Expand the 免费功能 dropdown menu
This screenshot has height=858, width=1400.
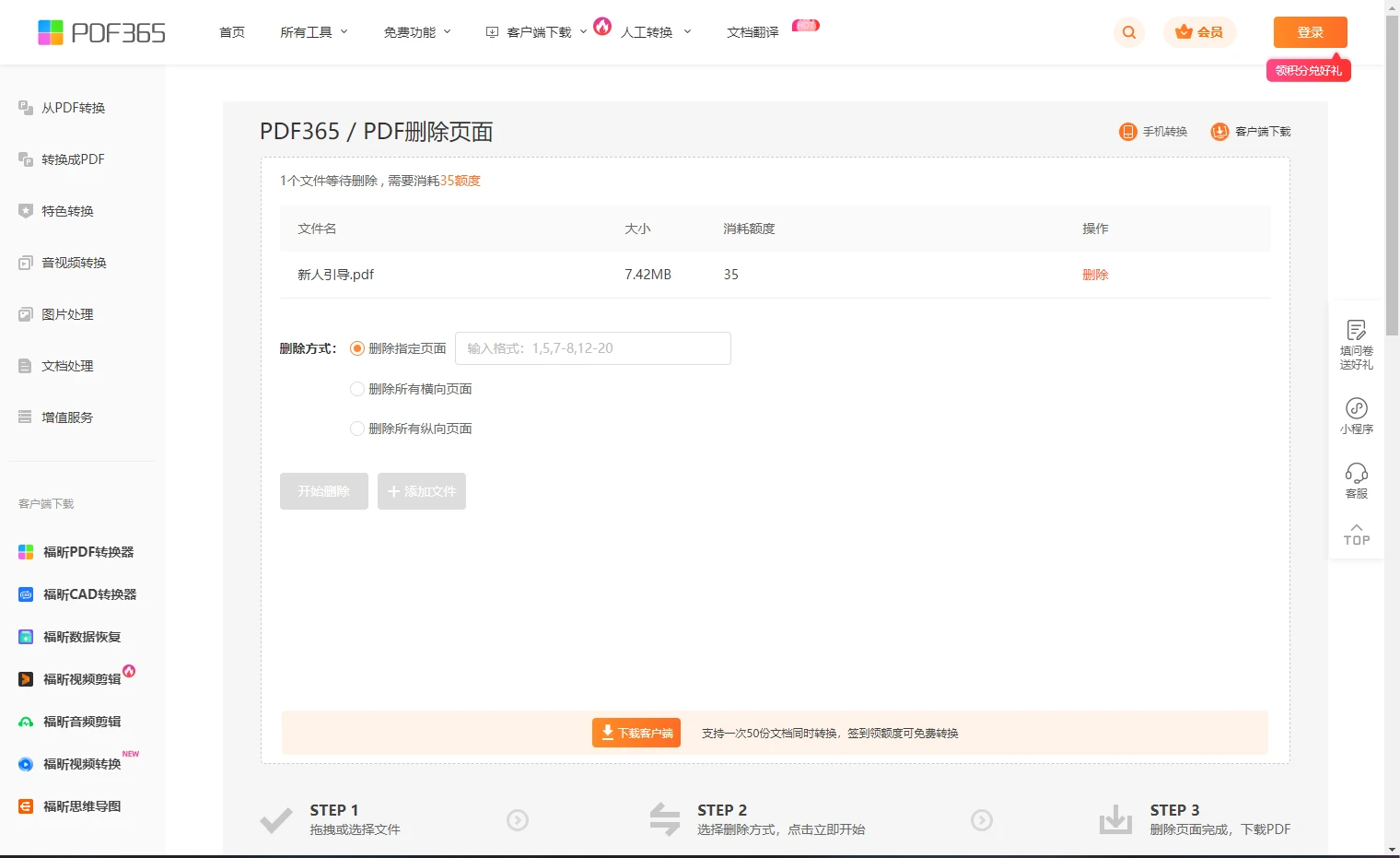(x=417, y=32)
